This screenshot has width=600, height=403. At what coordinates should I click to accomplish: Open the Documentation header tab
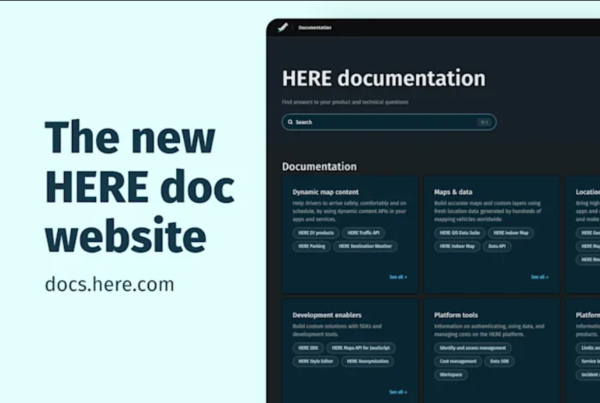(x=315, y=27)
